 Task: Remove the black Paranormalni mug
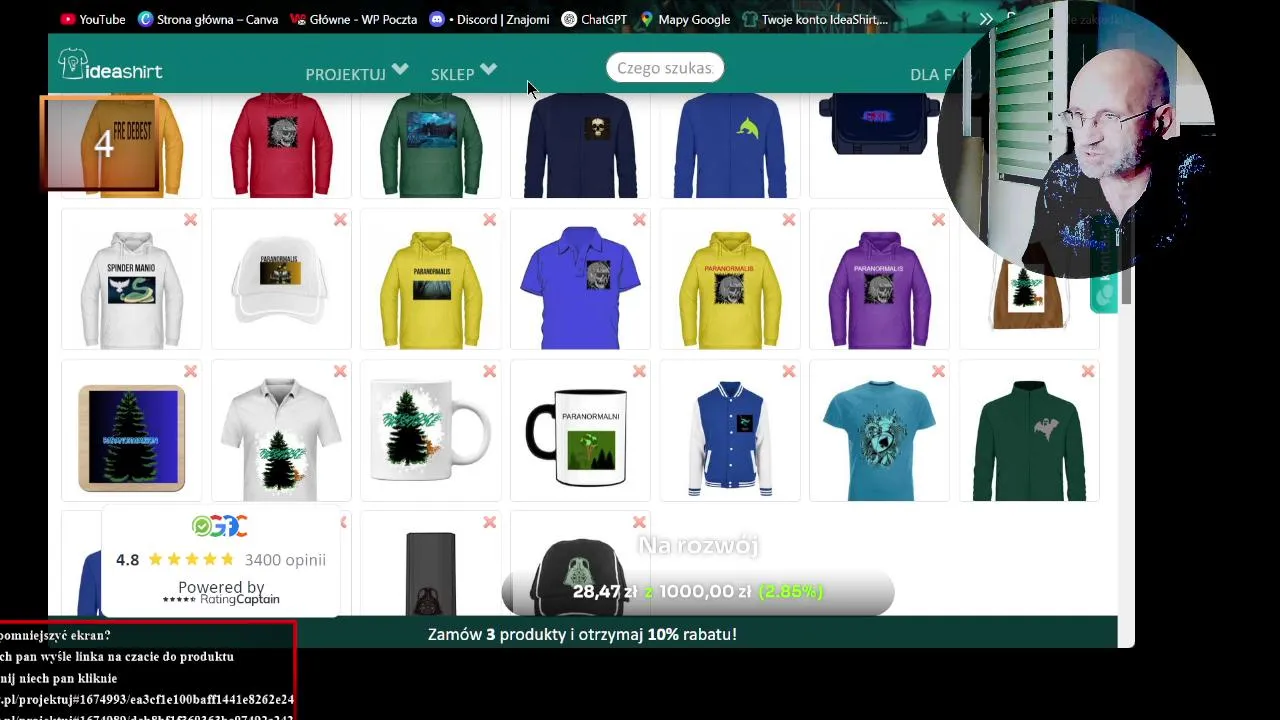click(x=639, y=371)
